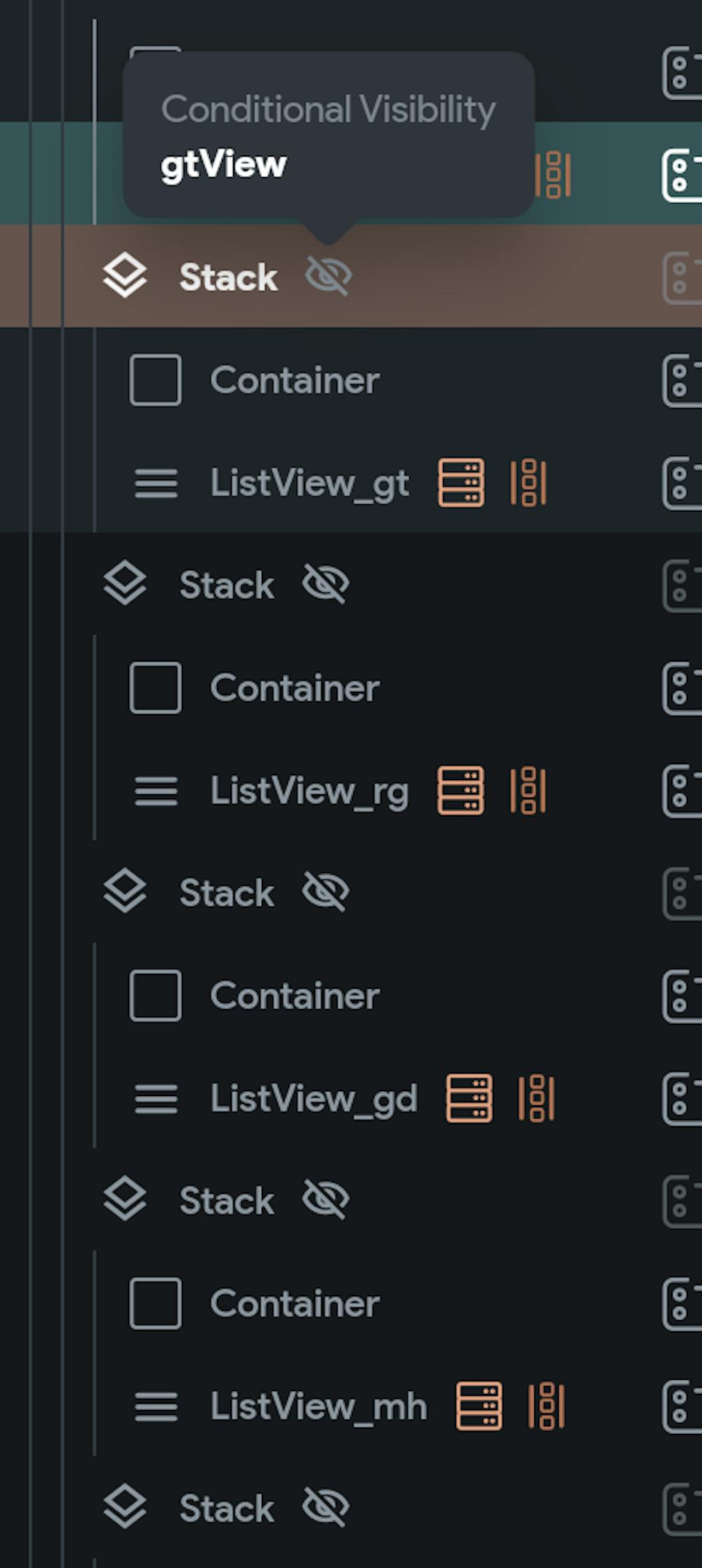Click the hidden-eye icon on the highlighted Stack

click(328, 275)
